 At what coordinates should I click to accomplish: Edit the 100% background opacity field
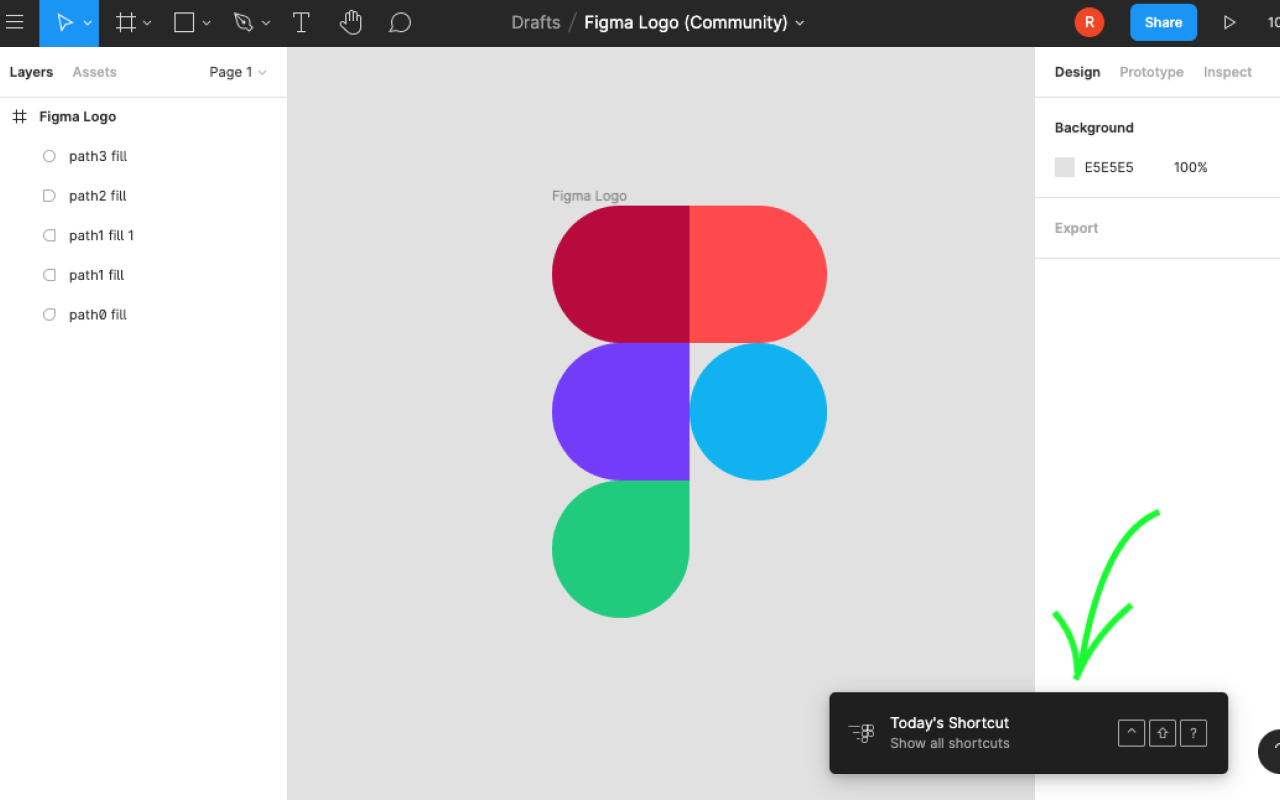pos(1190,167)
